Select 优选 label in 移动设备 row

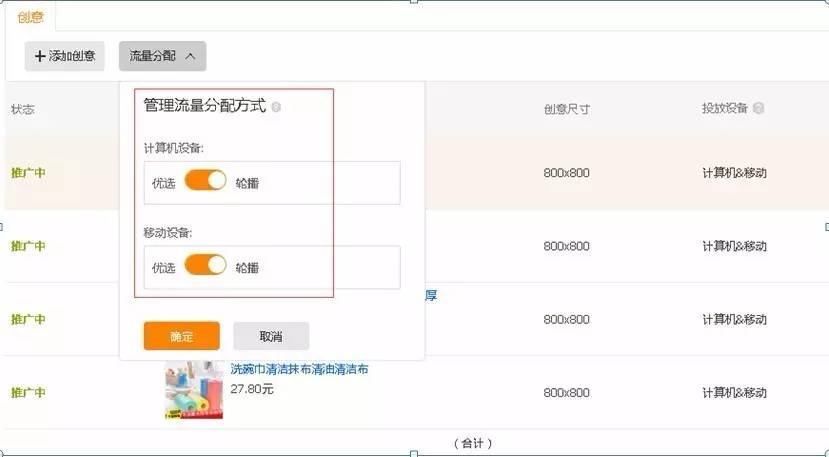tap(163, 268)
